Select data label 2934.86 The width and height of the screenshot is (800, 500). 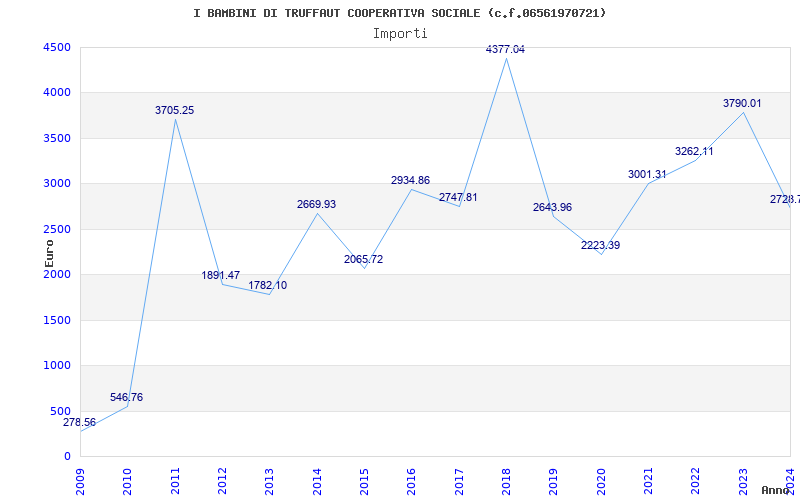[x=410, y=181]
